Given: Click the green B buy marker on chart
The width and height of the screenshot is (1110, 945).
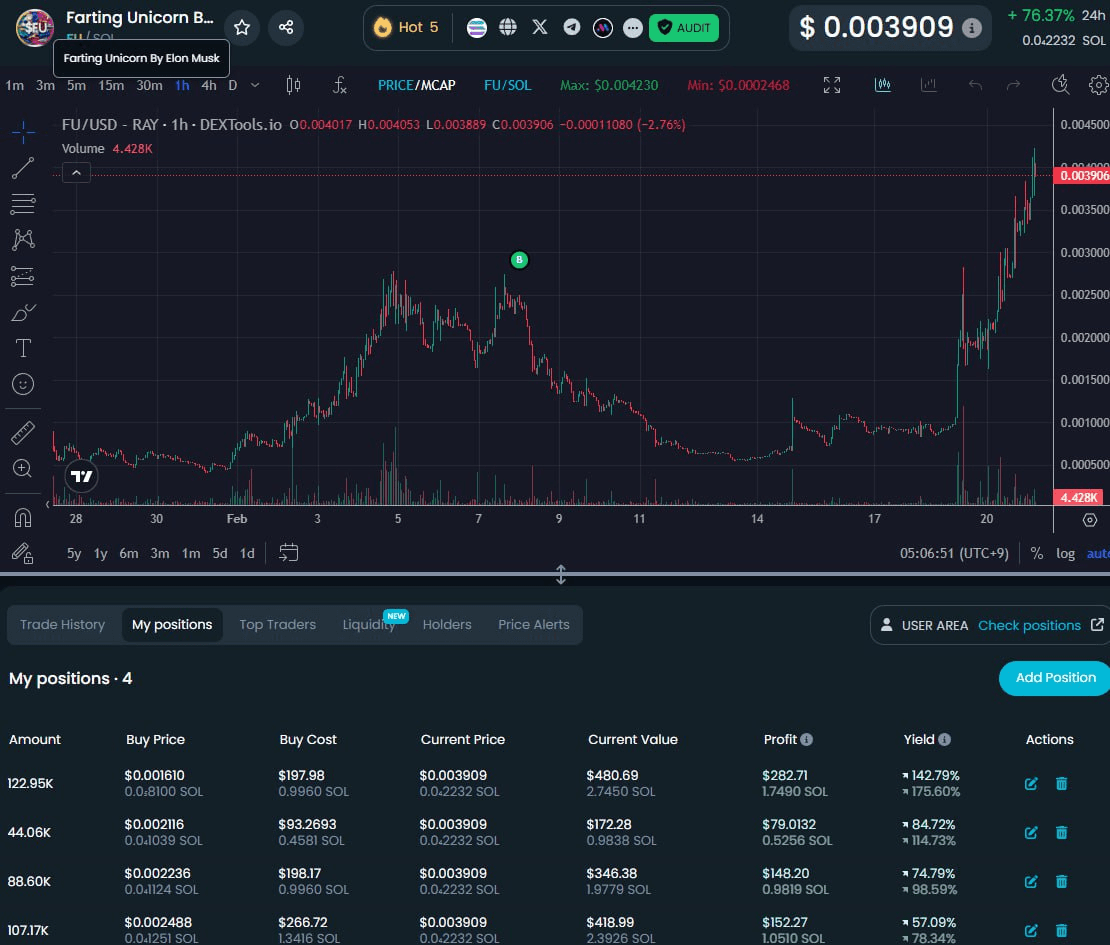Looking at the screenshot, I should coord(519,260).
